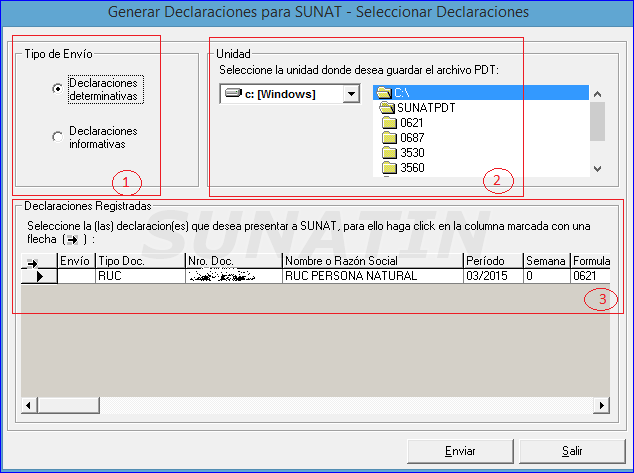
Task: Select Declaraciones determinativas radio button
Action: point(57,89)
